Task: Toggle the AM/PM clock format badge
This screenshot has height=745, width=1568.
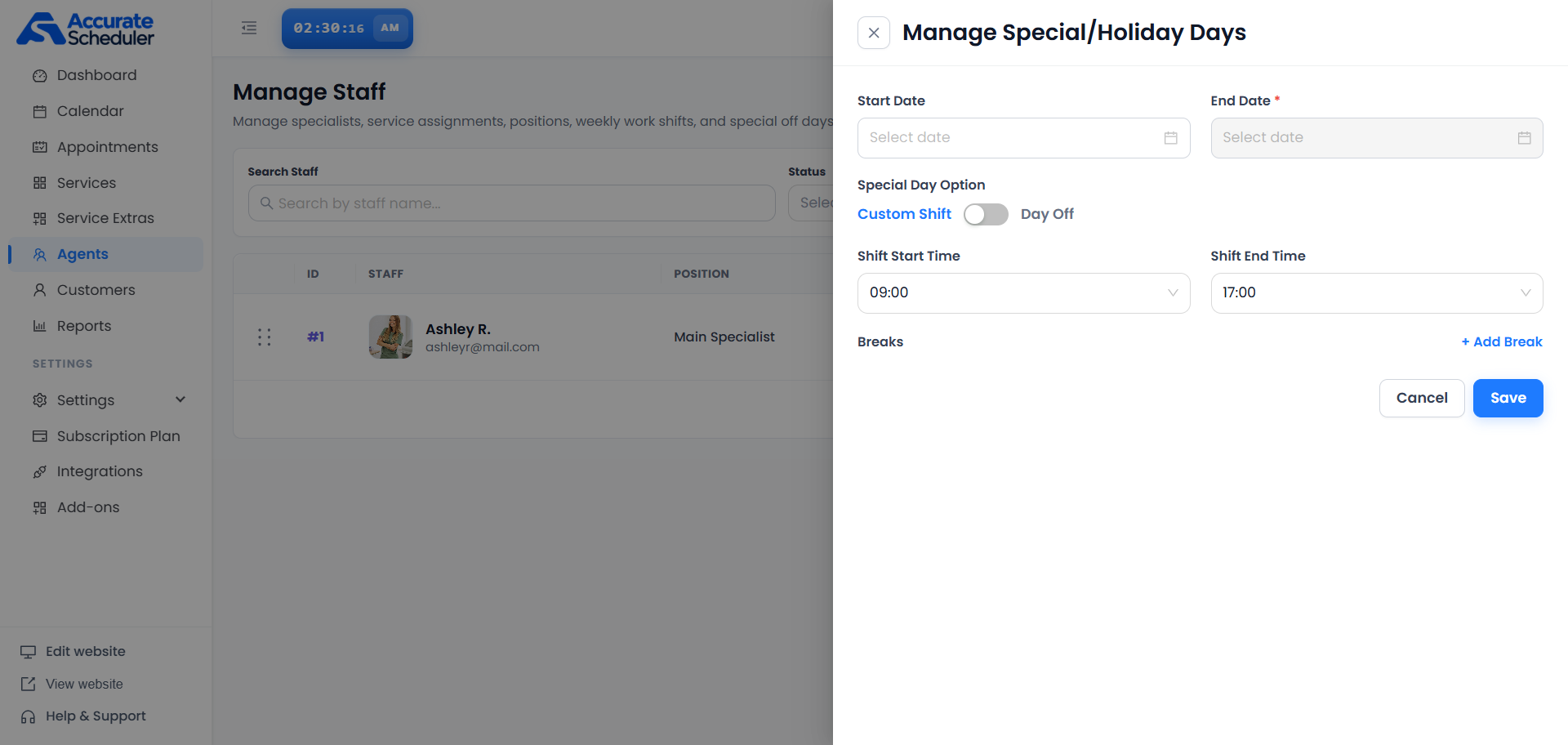Action: [390, 28]
